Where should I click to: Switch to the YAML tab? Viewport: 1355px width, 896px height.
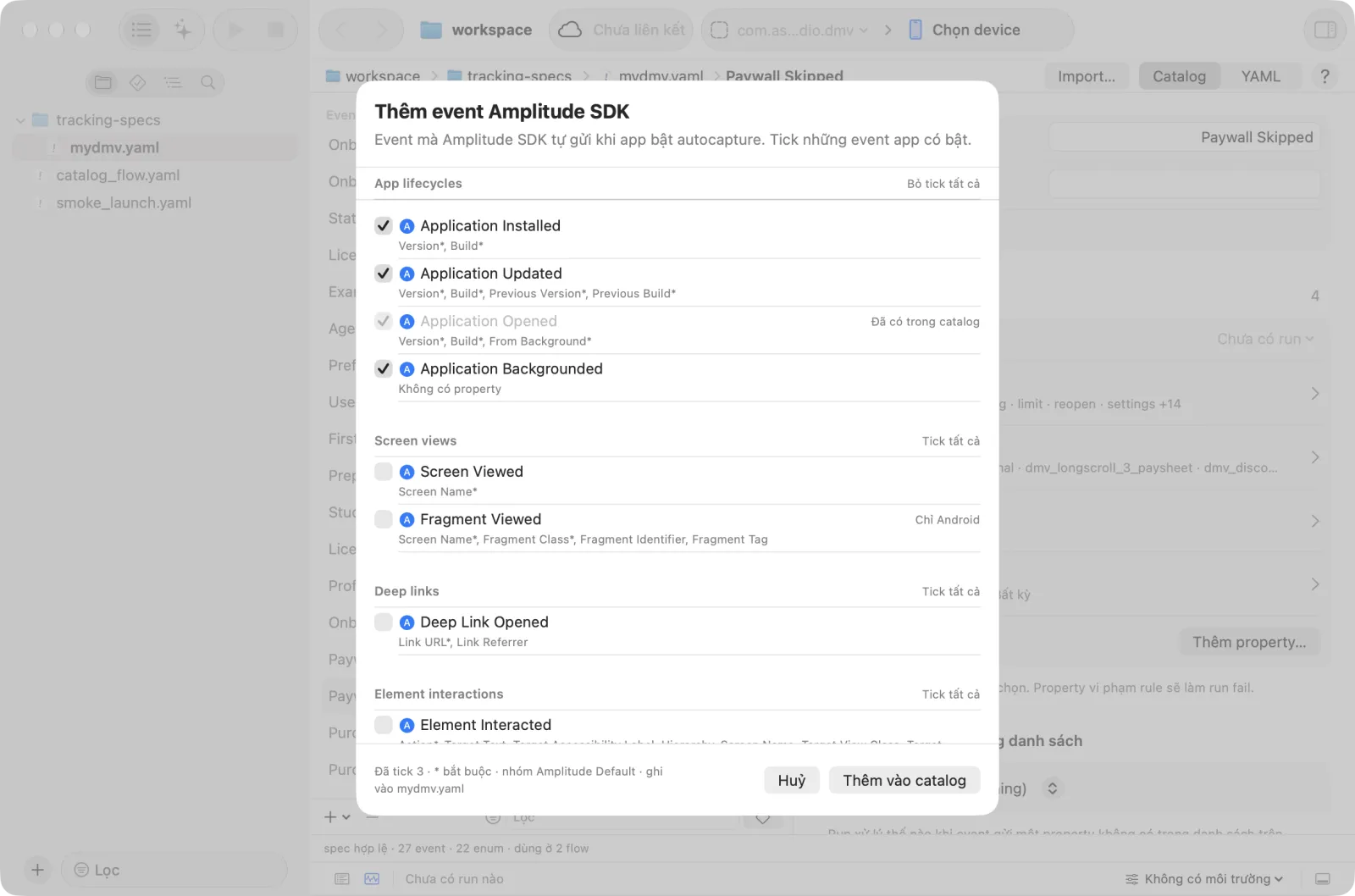[1260, 76]
